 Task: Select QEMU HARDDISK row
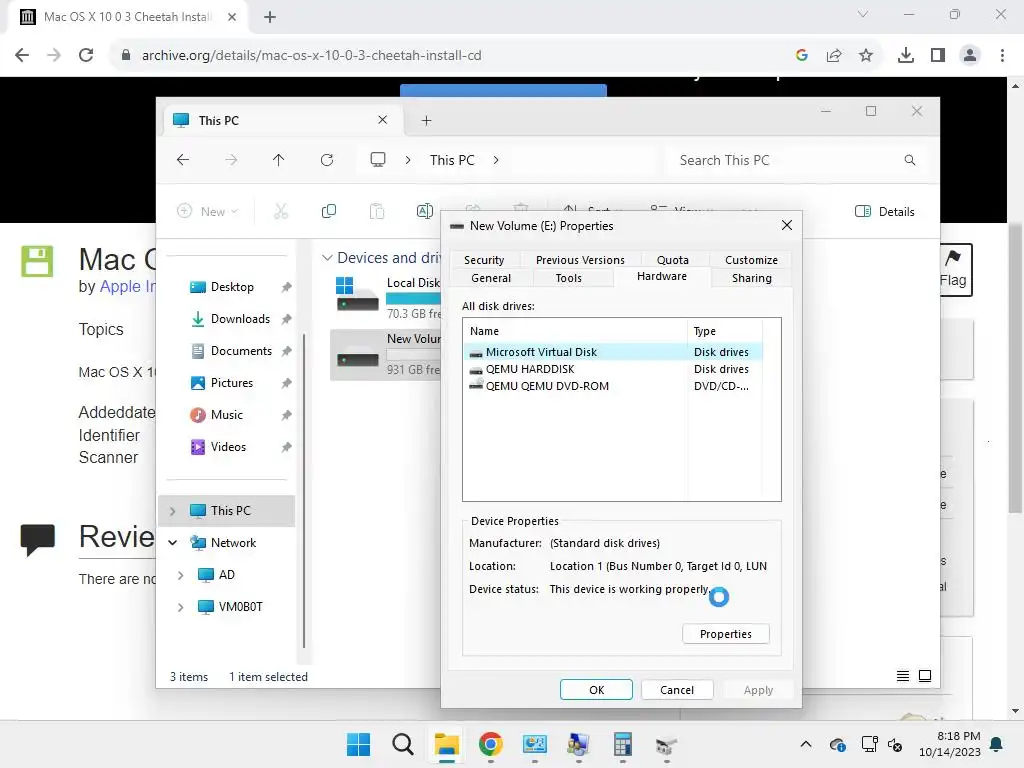pyautogui.click(x=613, y=369)
